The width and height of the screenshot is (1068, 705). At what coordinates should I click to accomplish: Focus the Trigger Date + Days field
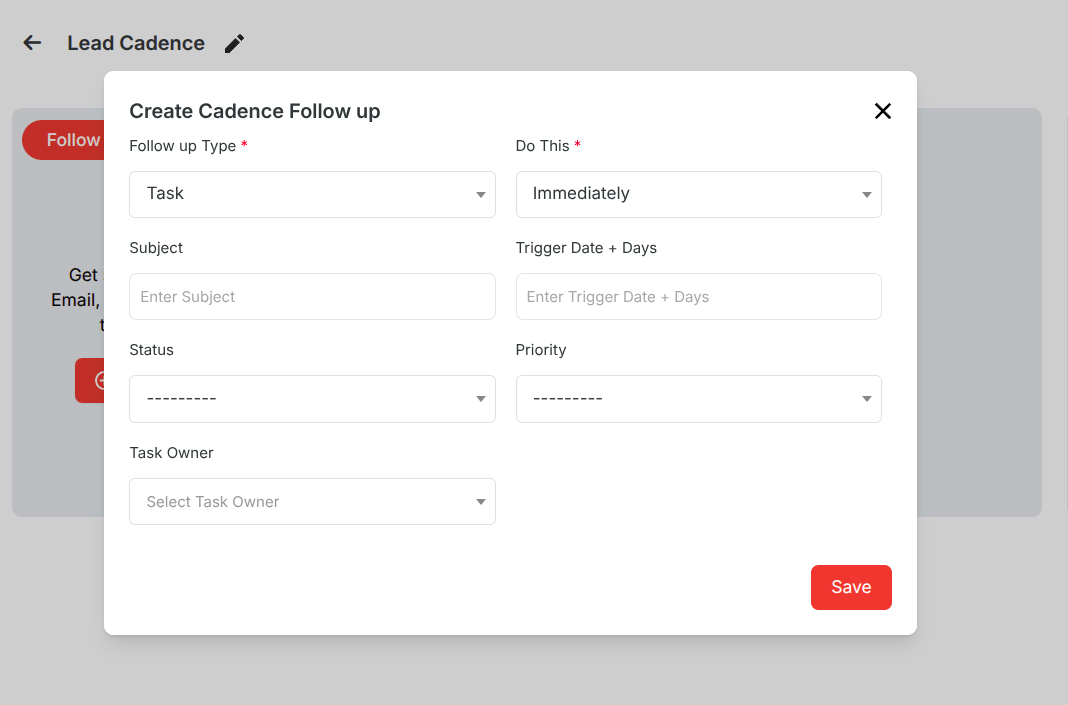[x=698, y=296]
